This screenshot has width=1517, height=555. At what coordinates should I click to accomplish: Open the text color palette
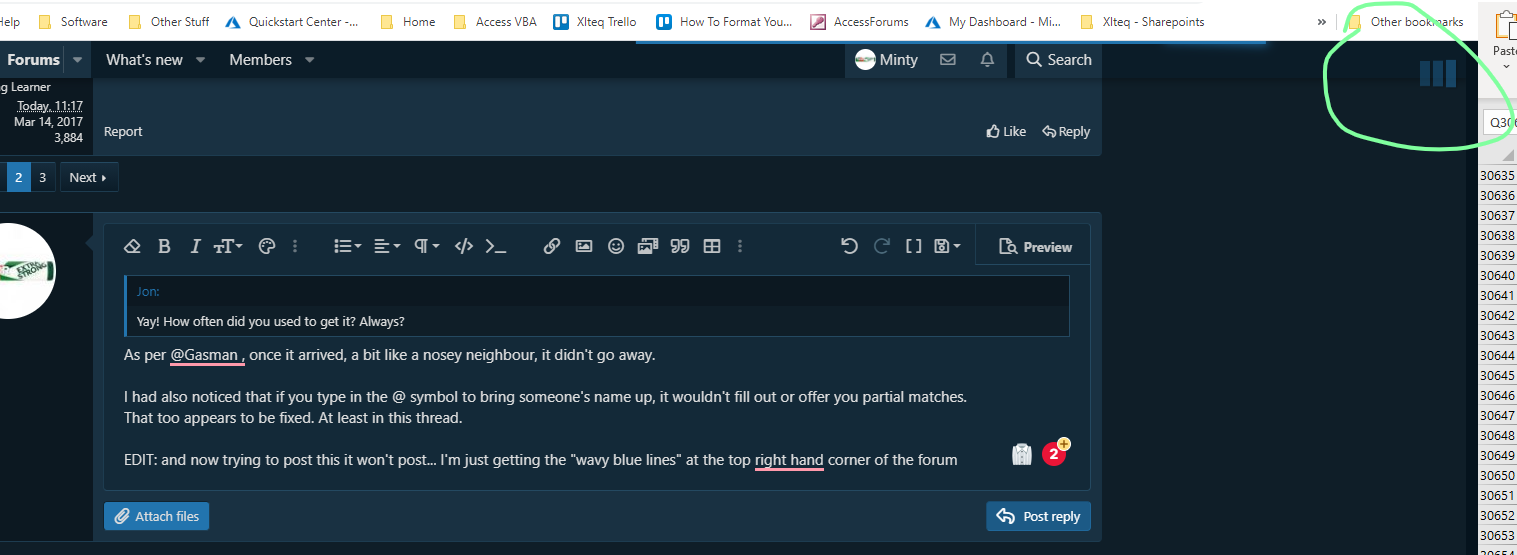[266, 246]
